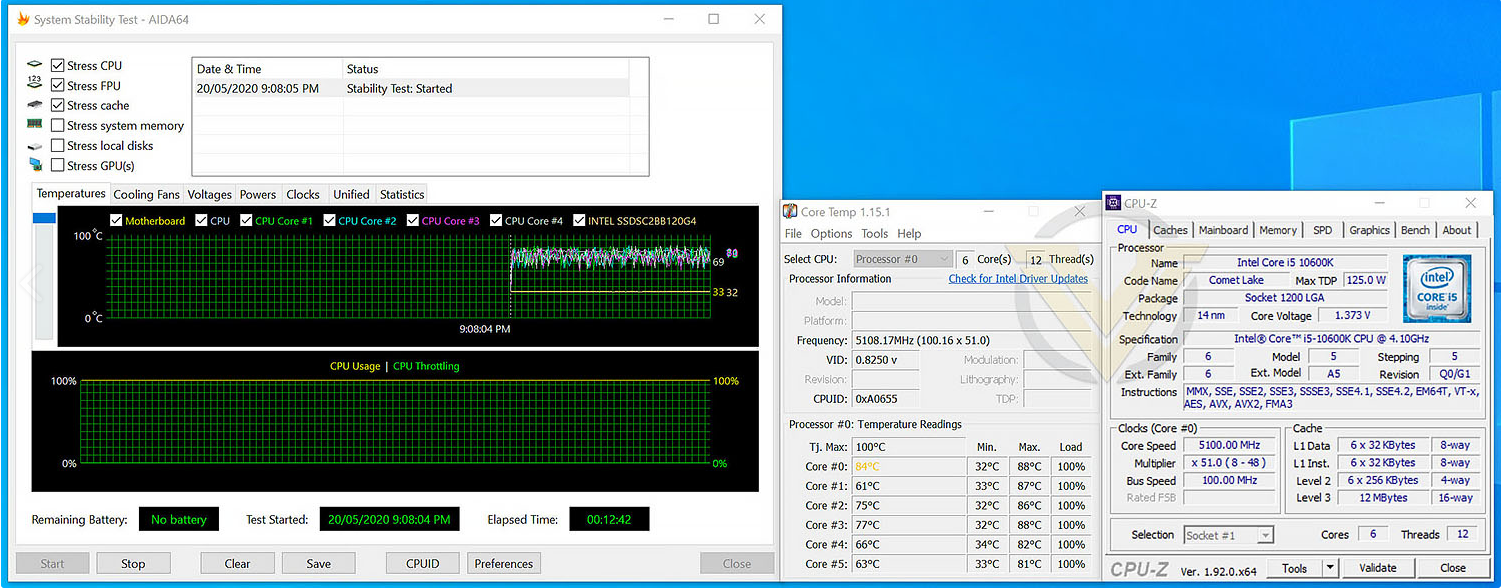Open Options menu in Core Temp
Image resolution: width=1501 pixels, height=588 pixels.
831,233
